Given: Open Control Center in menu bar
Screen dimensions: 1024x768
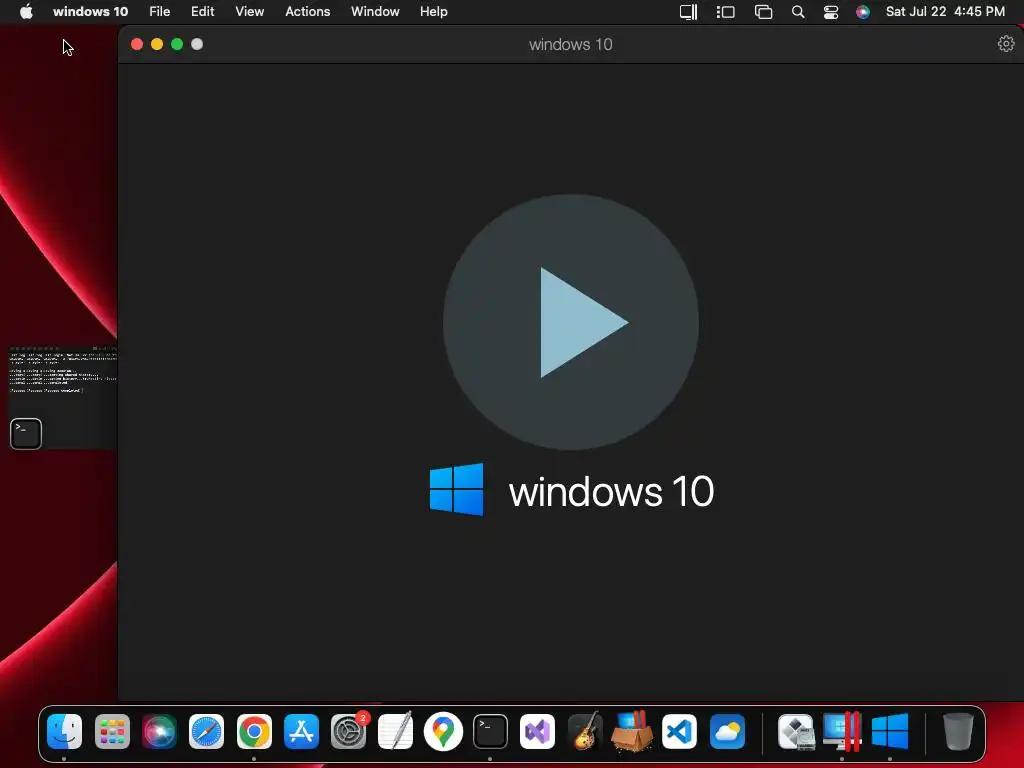Looking at the screenshot, I should 831,12.
